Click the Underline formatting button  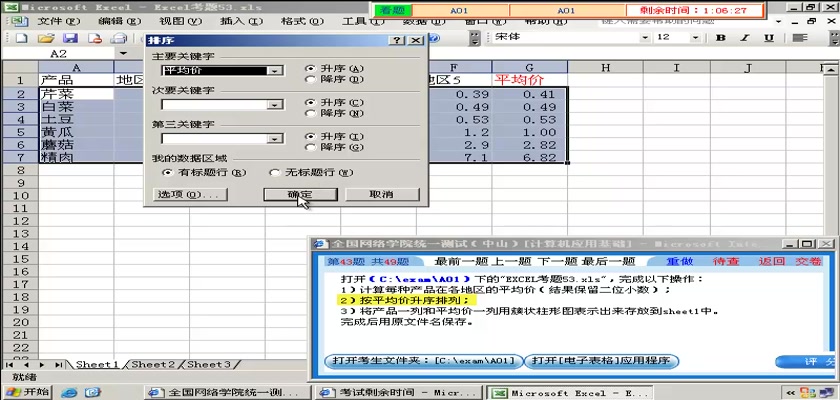coord(769,37)
